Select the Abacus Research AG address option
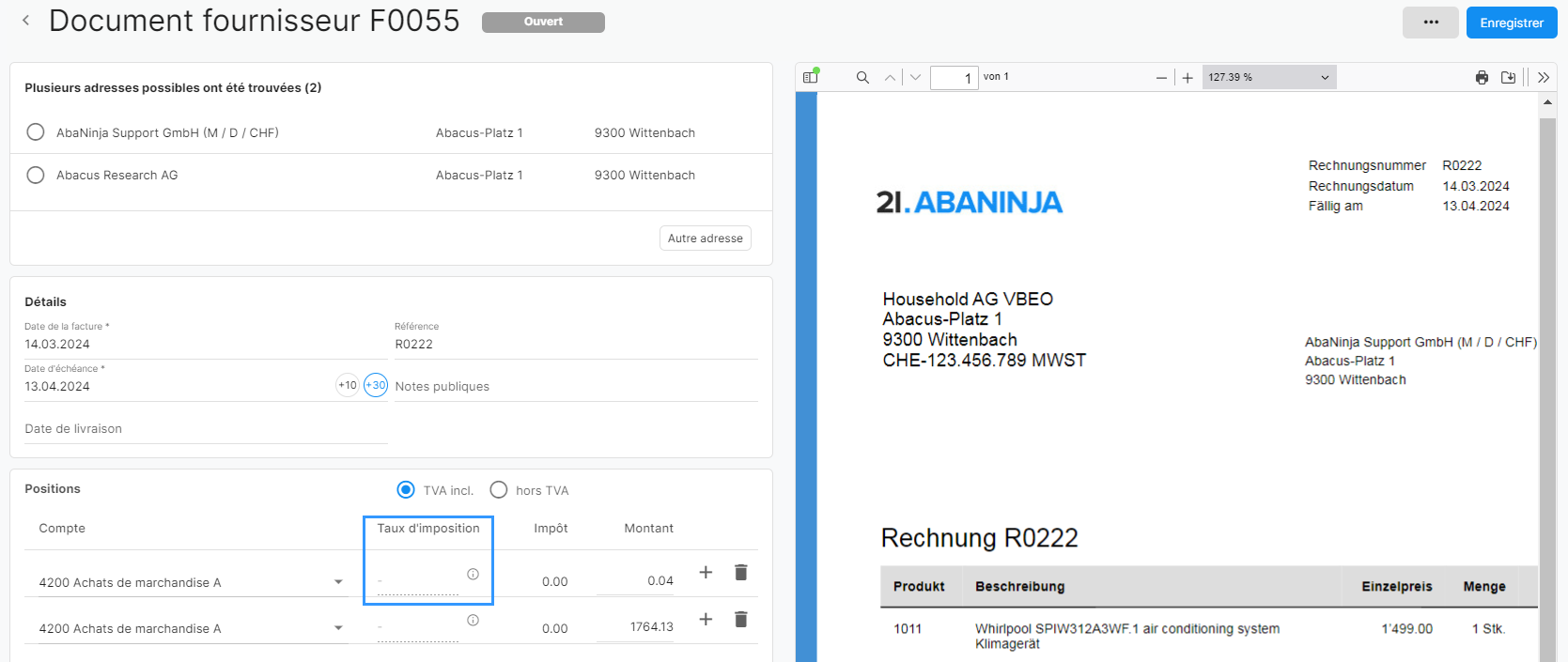This screenshot has height=662, width=1568. click(36, 175)
